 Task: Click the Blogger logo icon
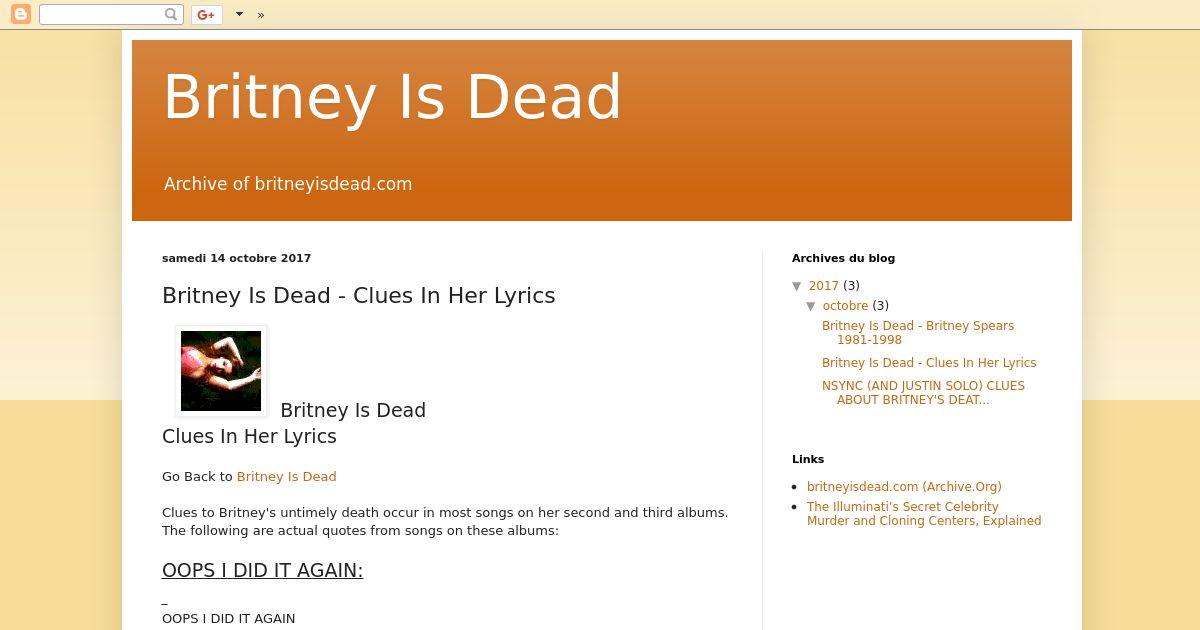pos(20,14)
